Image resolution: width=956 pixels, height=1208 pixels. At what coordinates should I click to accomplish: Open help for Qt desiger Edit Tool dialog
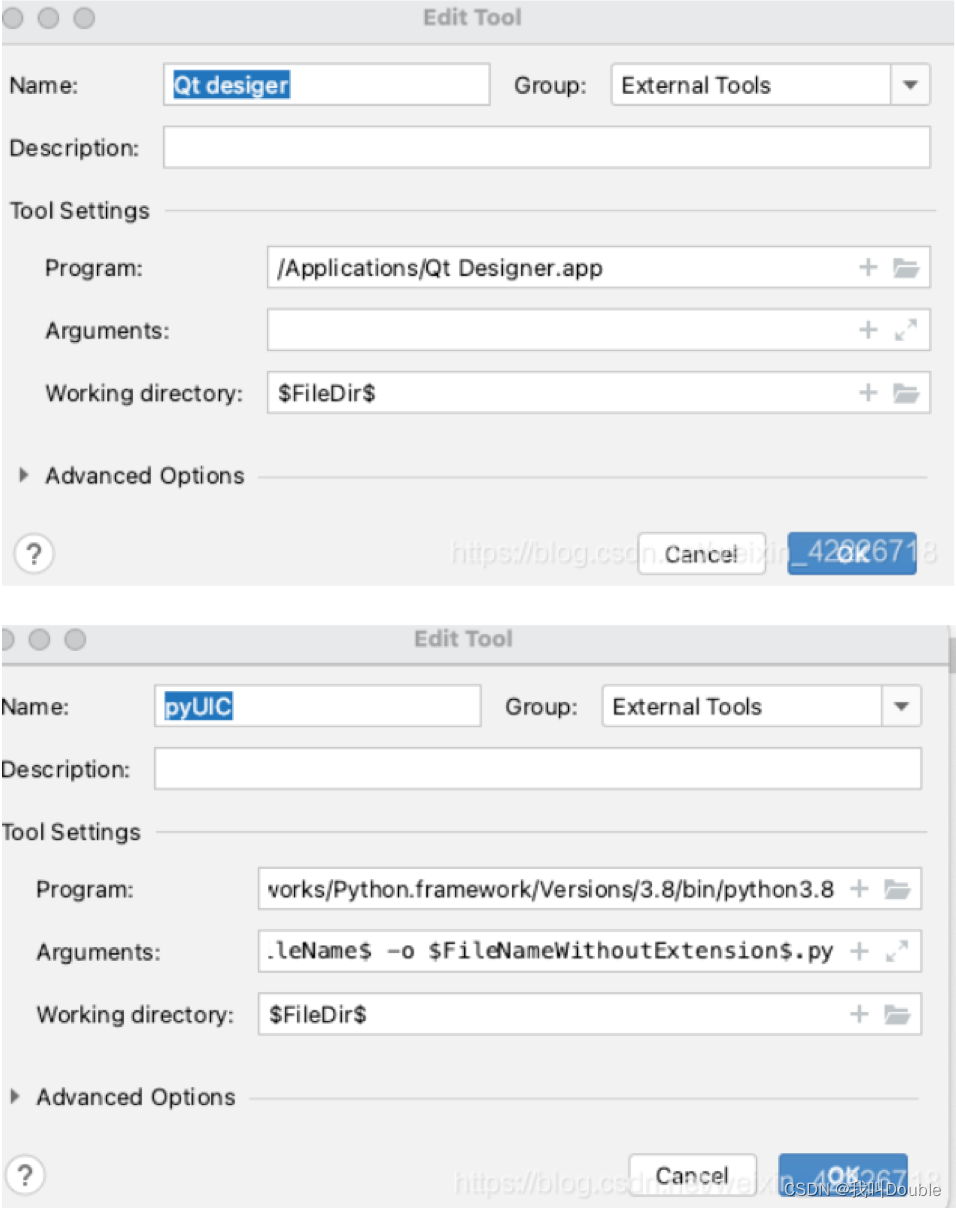click(x=33, y=553)
